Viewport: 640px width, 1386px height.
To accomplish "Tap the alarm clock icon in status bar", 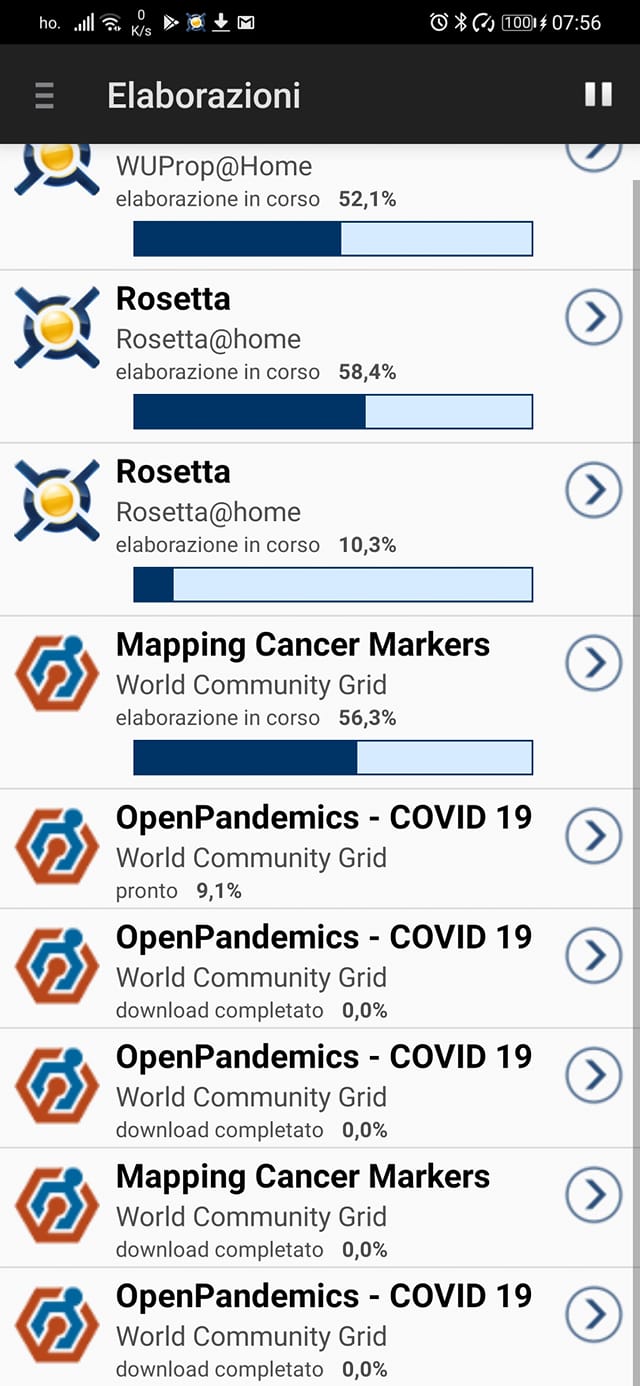I will pos(438,22).
